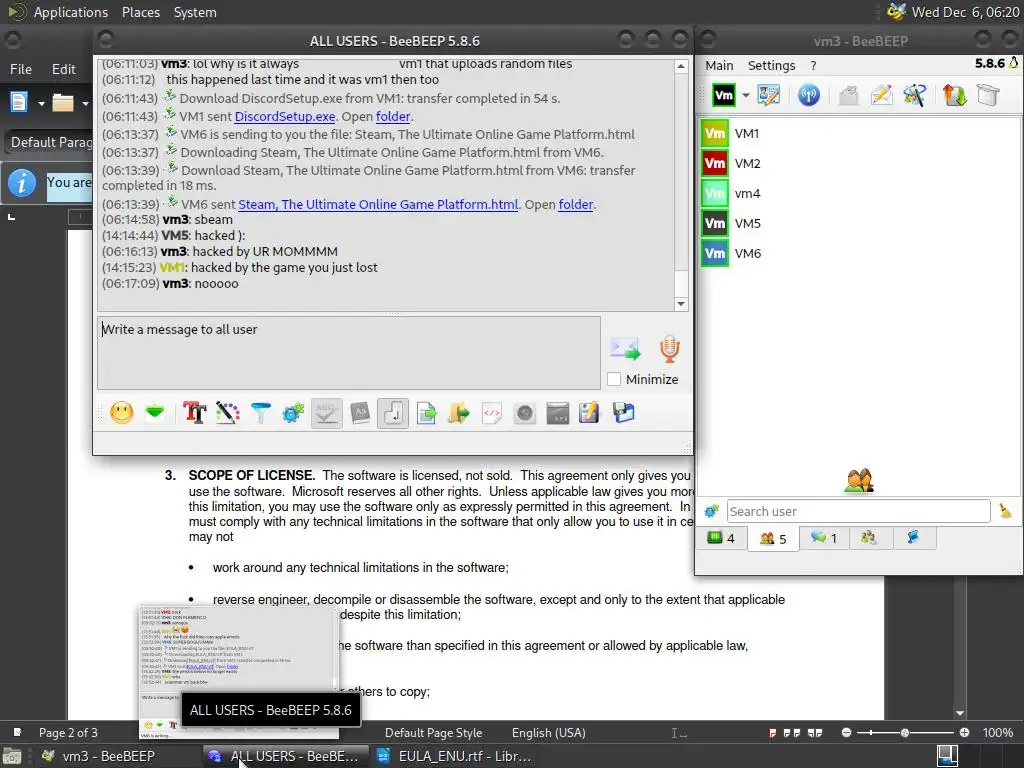Select user VM1 in the user list
Screen dimensions: 1024x768
tap(859, 133)
